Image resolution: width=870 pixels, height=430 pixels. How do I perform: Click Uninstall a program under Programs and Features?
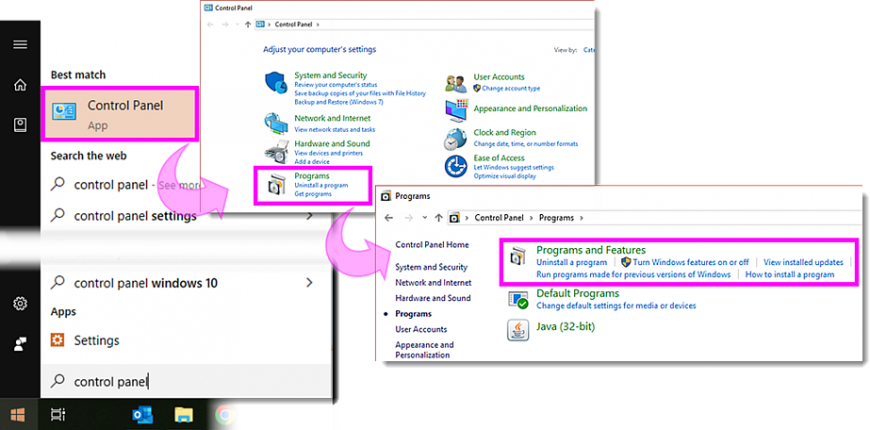click(571, 262)
